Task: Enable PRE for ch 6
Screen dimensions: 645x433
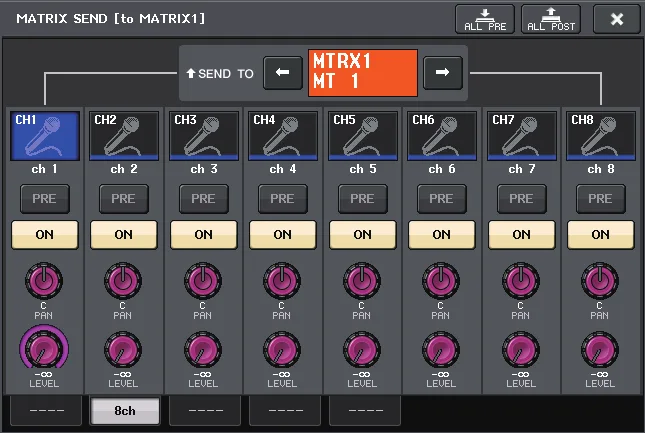Action: [441, 199]
